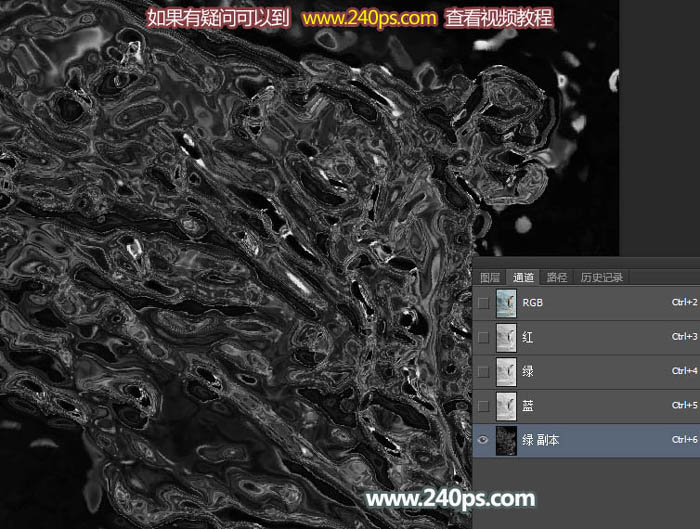
Task: Toggle visibility of the 蓝 channel
Action: coord(483,406)
